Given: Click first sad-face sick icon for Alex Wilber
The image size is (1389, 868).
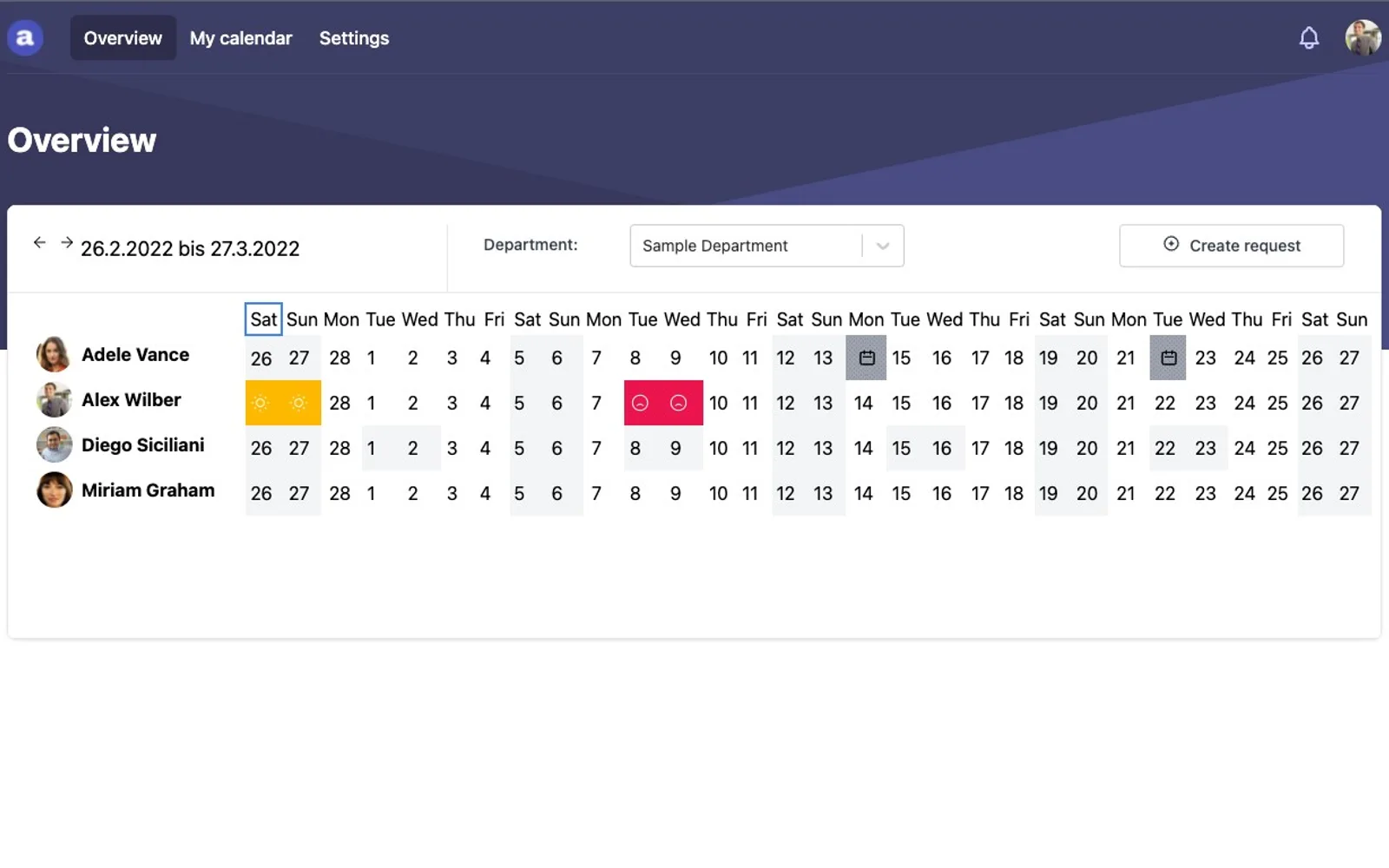Looking at the screenshot, I should pyautogui.click(x=640, y=403).
